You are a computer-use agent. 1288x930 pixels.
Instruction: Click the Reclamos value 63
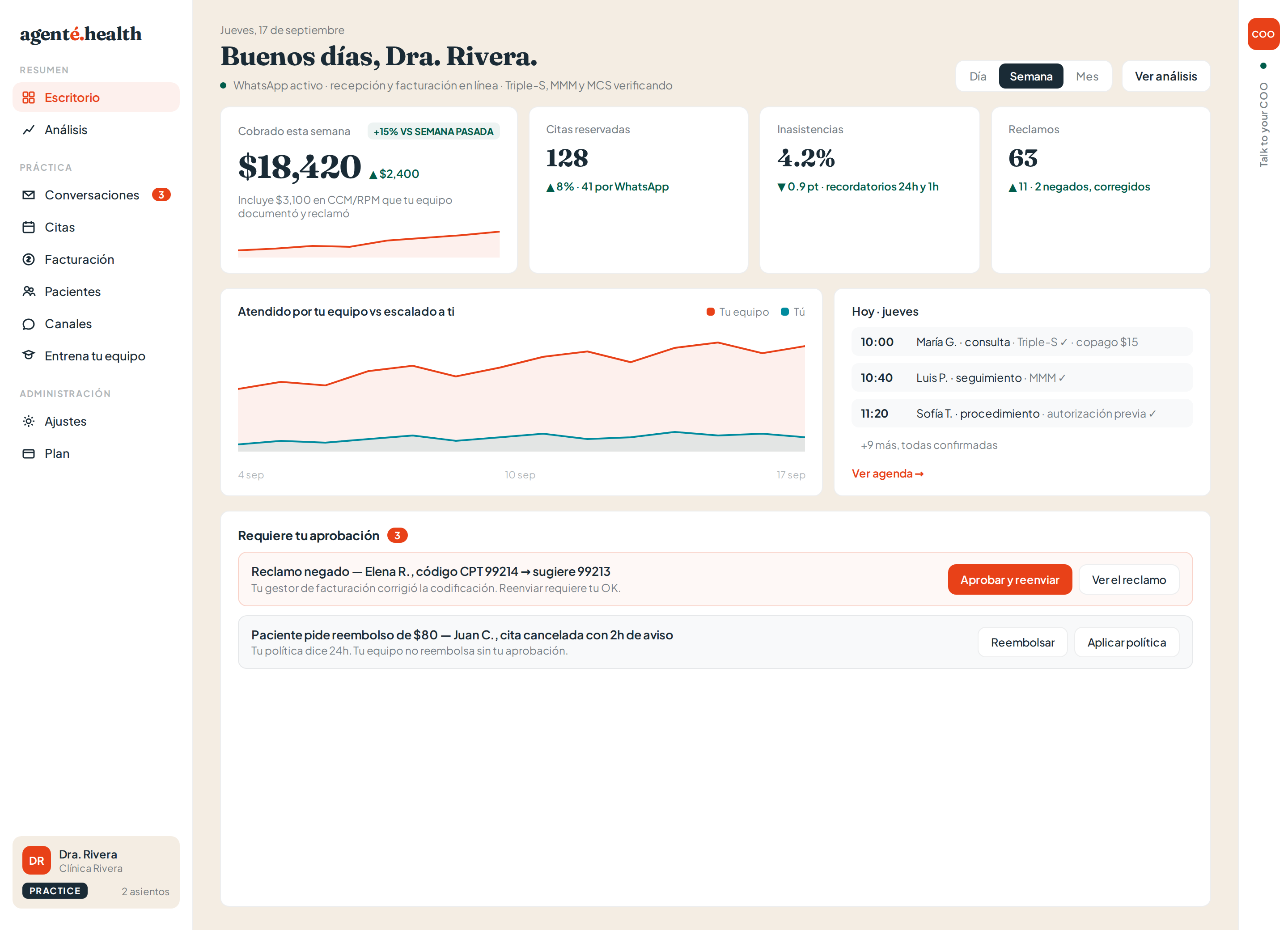(1023, 158)
